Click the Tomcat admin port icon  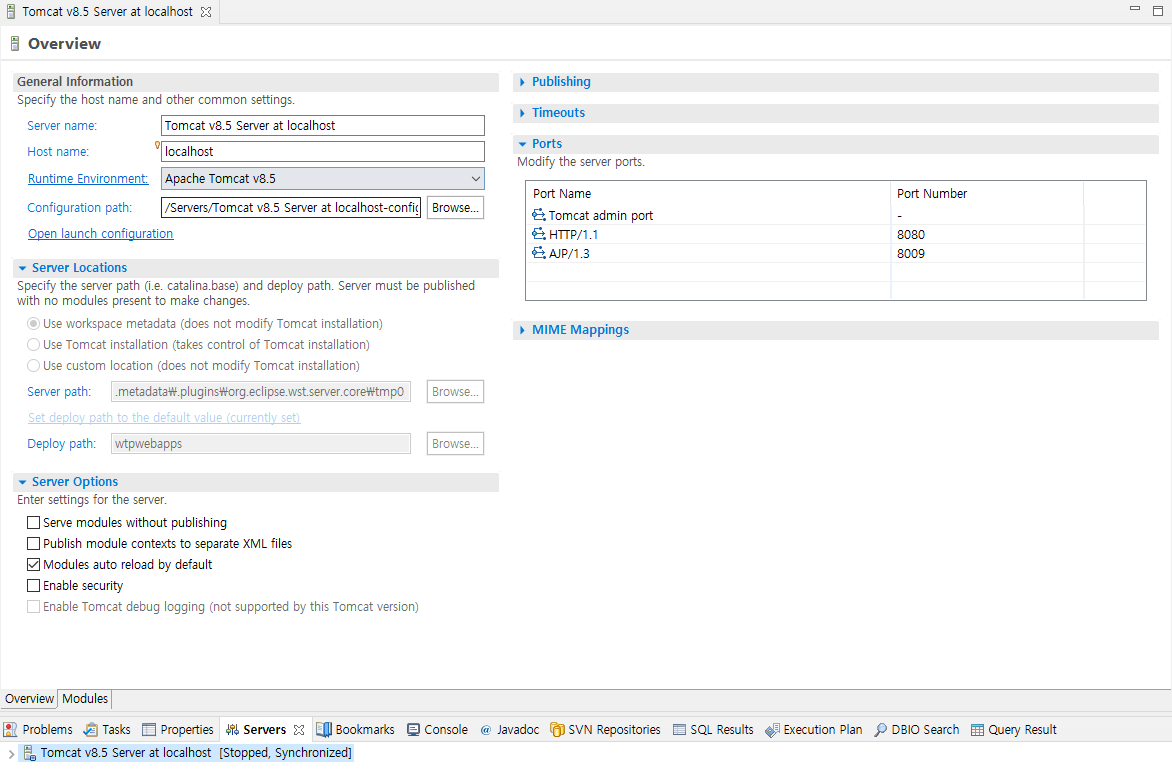(538, 215)
